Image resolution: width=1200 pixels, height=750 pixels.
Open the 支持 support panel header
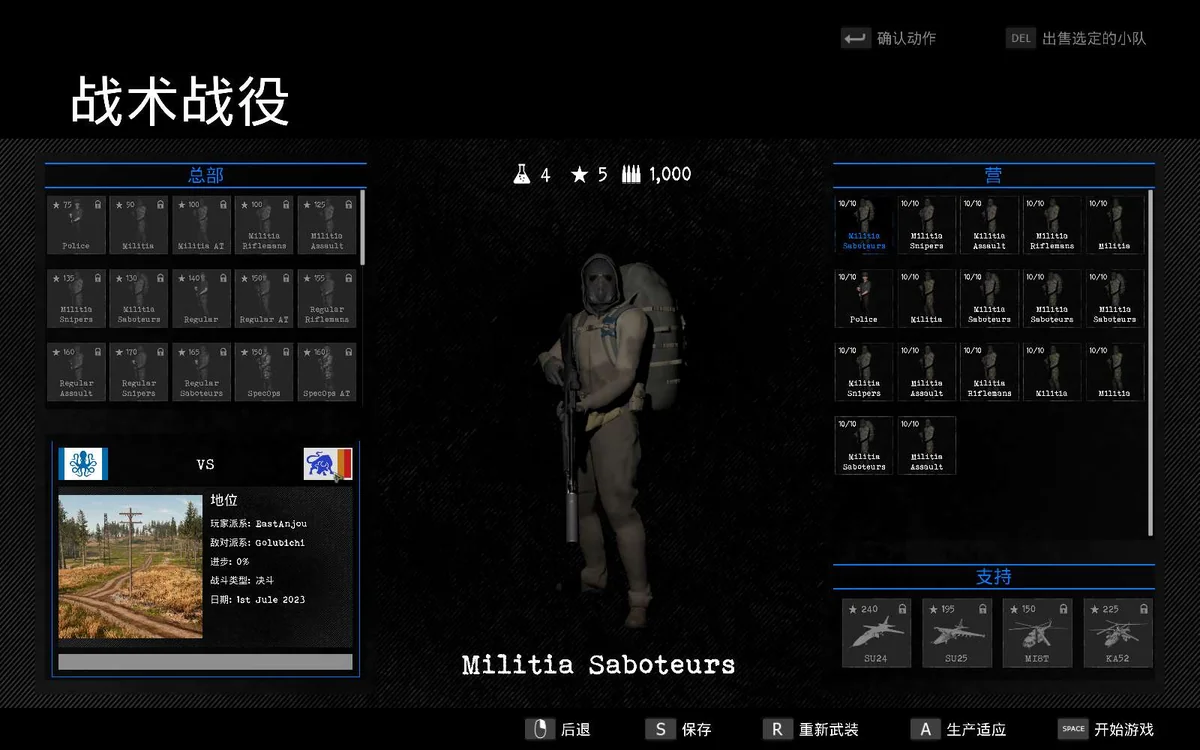click(994, 576)
